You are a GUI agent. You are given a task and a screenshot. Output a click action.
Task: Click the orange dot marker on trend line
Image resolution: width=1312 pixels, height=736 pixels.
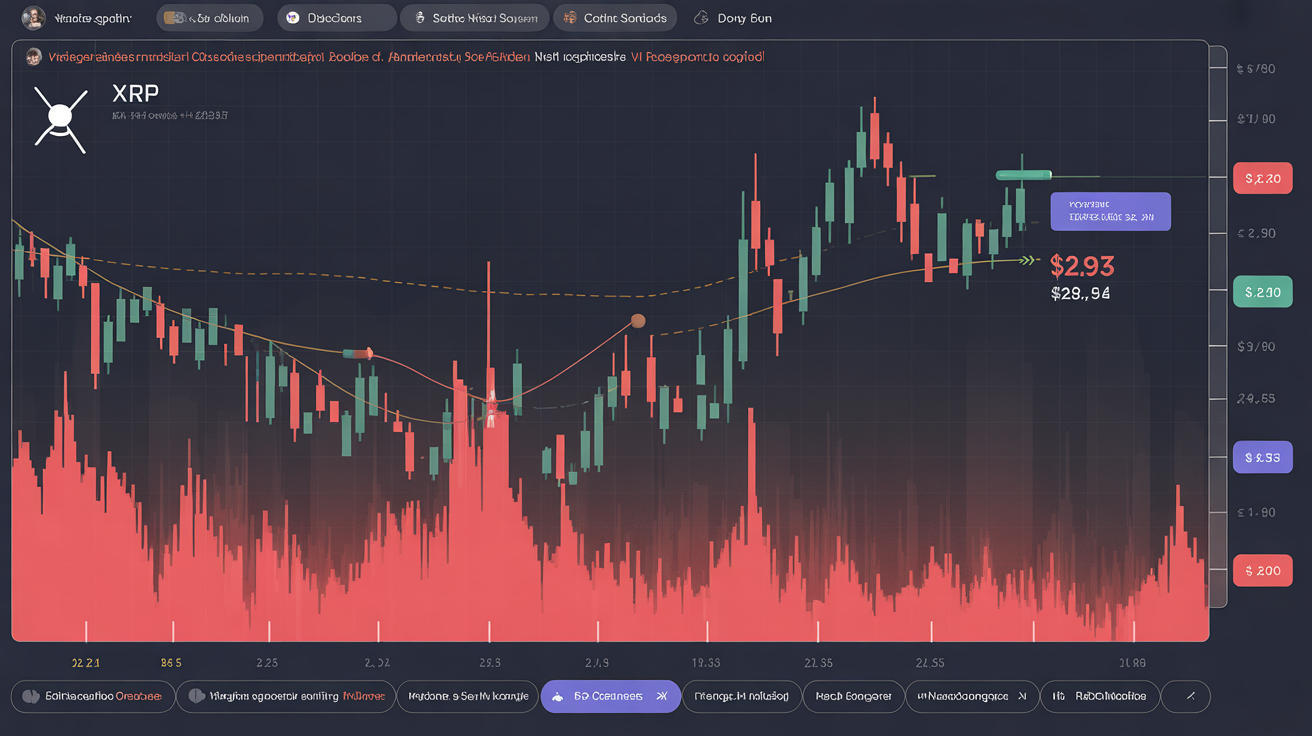tap(637, 321)
